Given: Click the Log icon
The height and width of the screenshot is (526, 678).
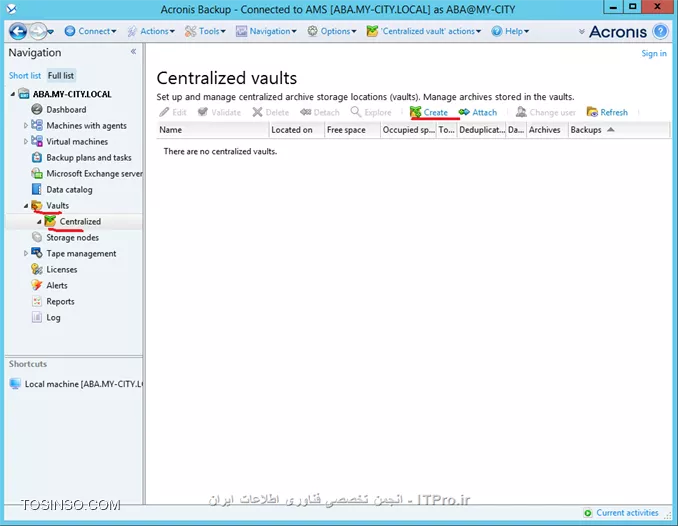Looking at the screenshot, I should [x=37, y=317].
